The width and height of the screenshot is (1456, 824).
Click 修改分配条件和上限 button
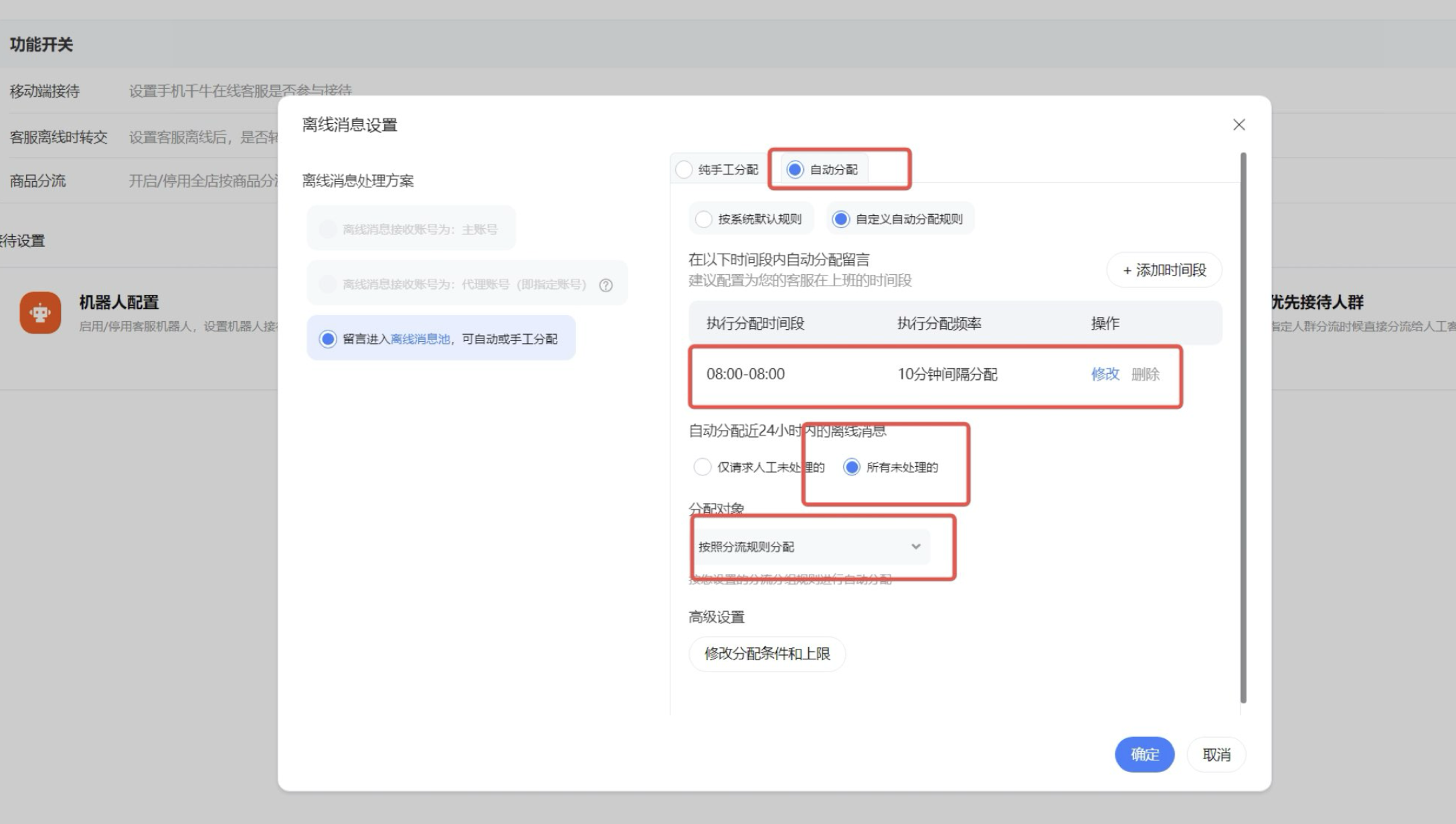(767, 653)
